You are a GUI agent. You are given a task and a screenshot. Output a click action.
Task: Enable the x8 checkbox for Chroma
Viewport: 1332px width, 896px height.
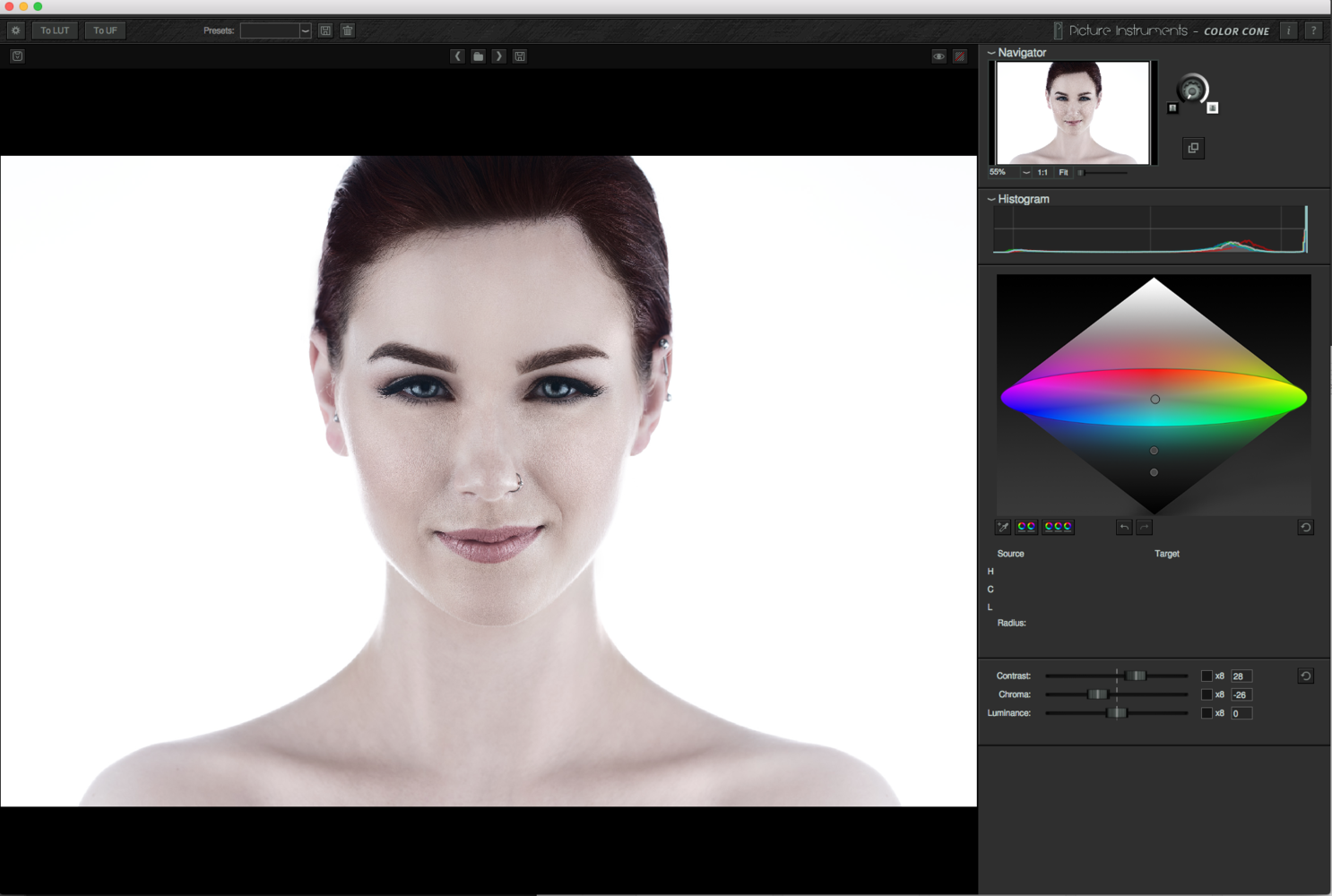[1207, 694]
